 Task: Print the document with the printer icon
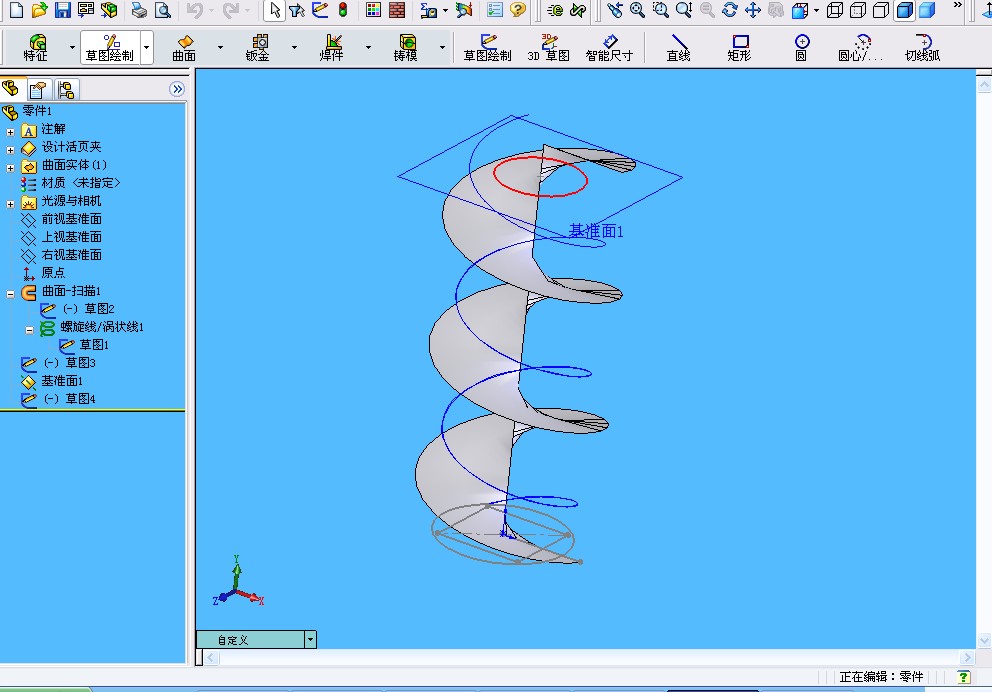pos(139,9)
